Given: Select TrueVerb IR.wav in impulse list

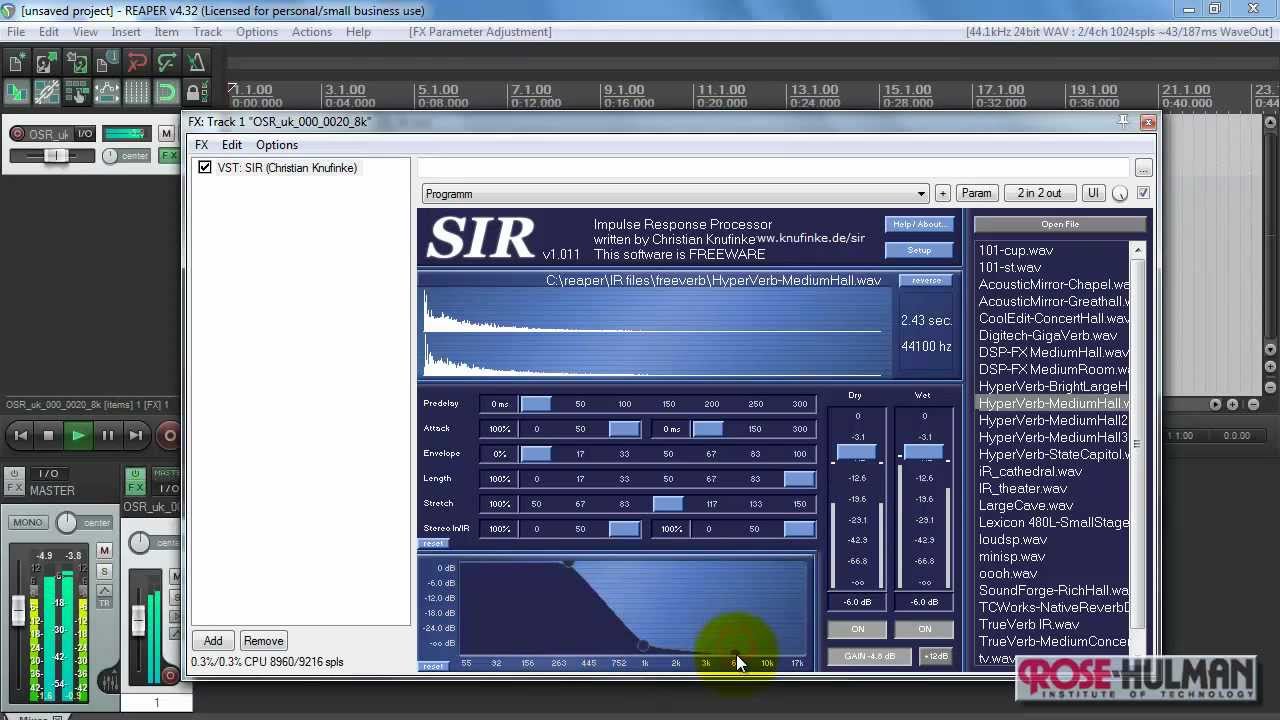Looking at the screenshot, I should click(1029, 625).
